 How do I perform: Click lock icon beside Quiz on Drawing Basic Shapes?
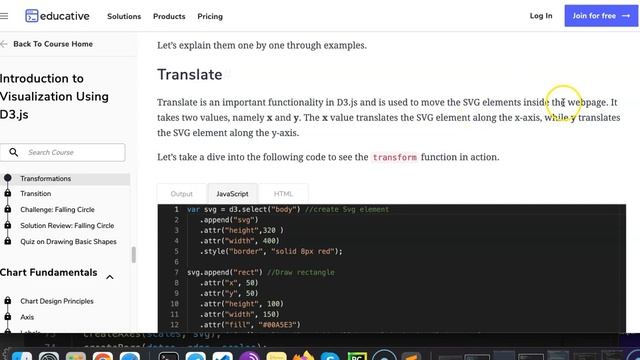point(7,241)
